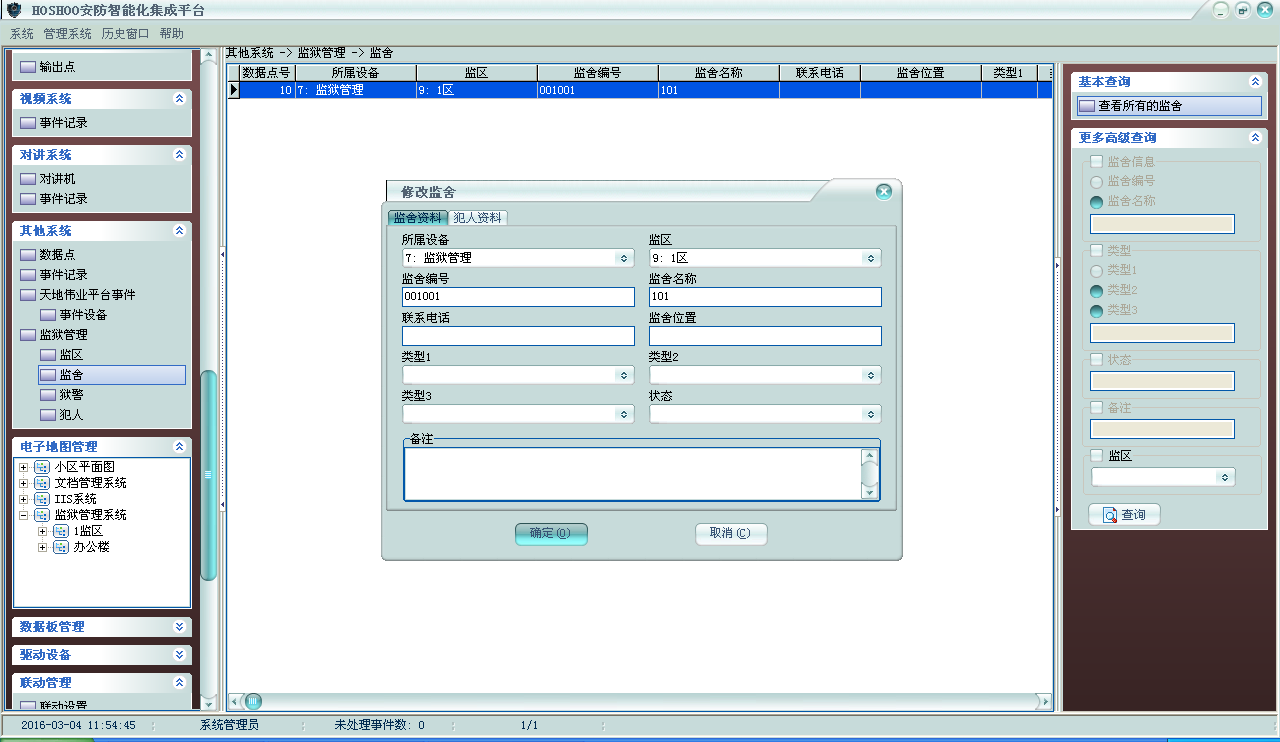
Task: Click the 对讲机 icon in 对讲系统
Action: point(28,179)
